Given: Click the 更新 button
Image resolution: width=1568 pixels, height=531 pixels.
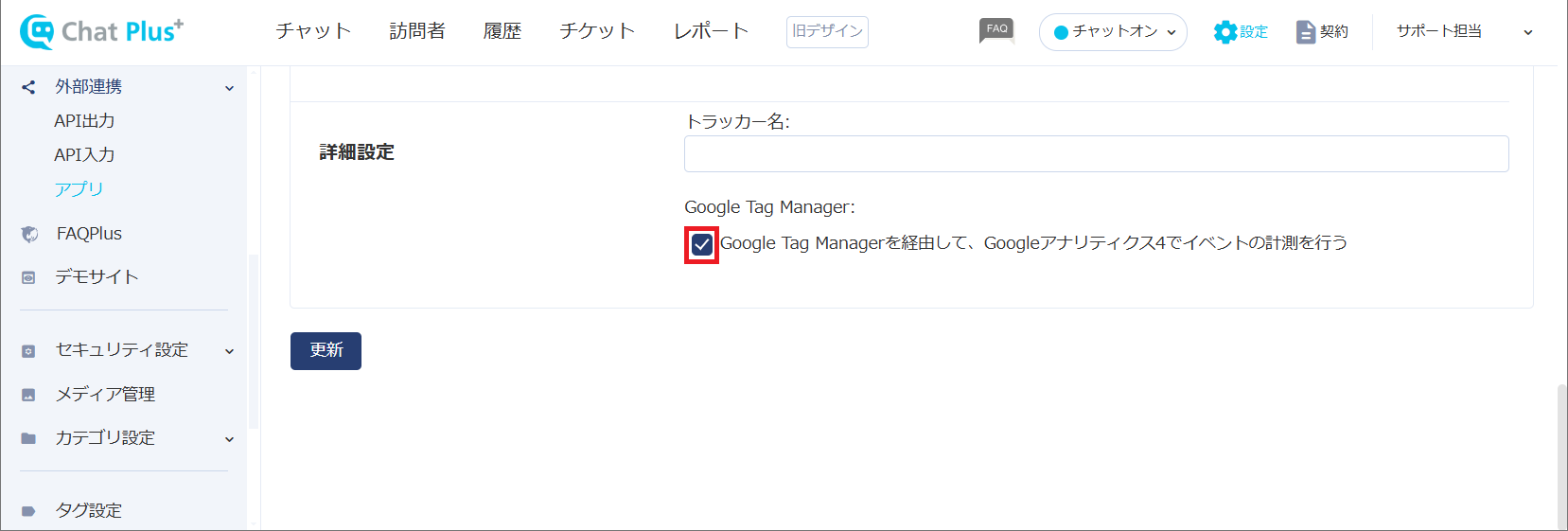Looking at the screenshot, I should (326, 351).
